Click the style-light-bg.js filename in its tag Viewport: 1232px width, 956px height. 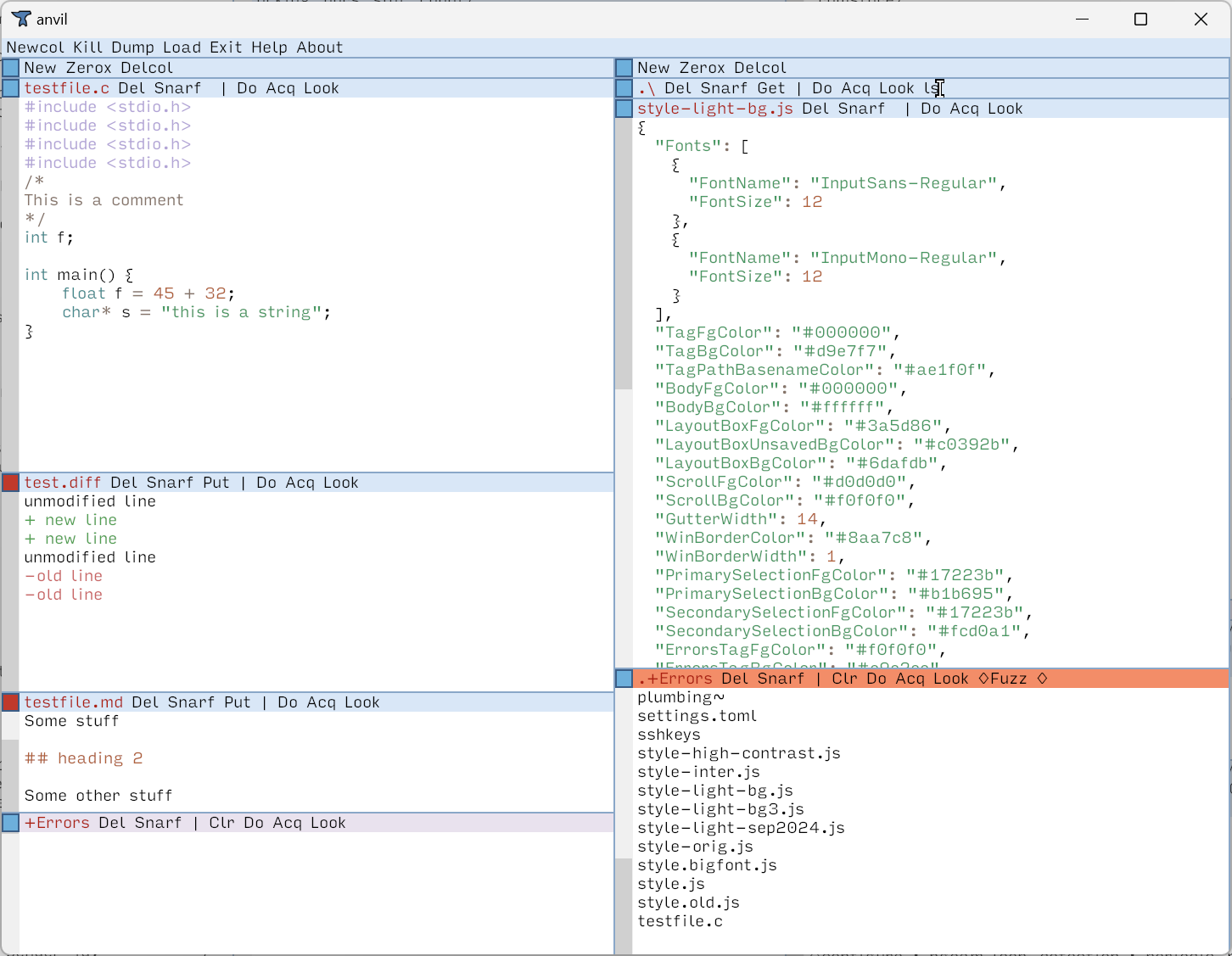click(715, 109)
